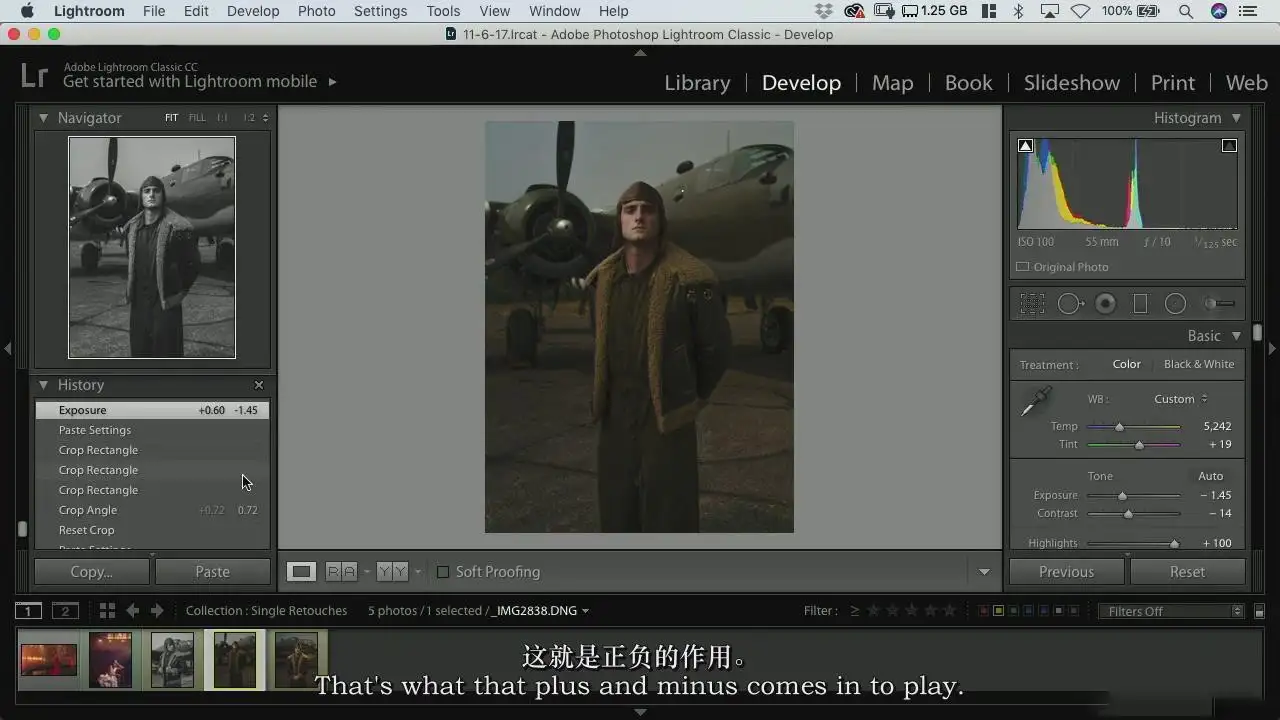1280x720 pixels.
Task: Select the Spot Removal tool
Action: 1070,303
